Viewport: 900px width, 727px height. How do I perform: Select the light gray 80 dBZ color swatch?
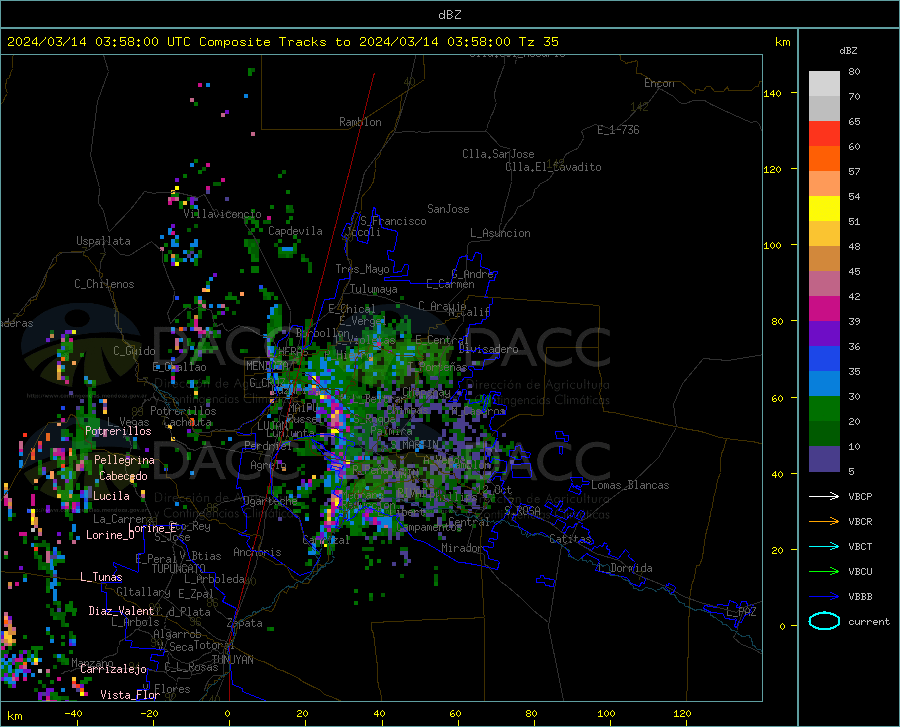click(x=824, y=84)
